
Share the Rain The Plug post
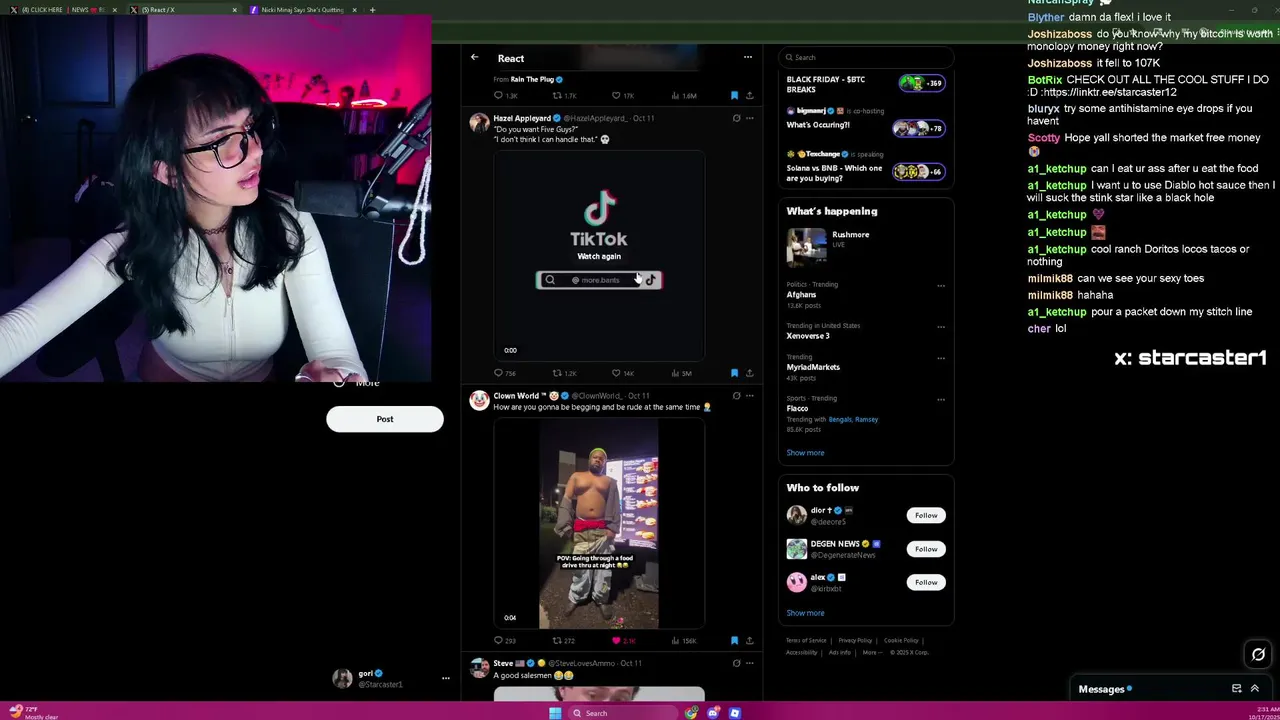tap(749, 95)
